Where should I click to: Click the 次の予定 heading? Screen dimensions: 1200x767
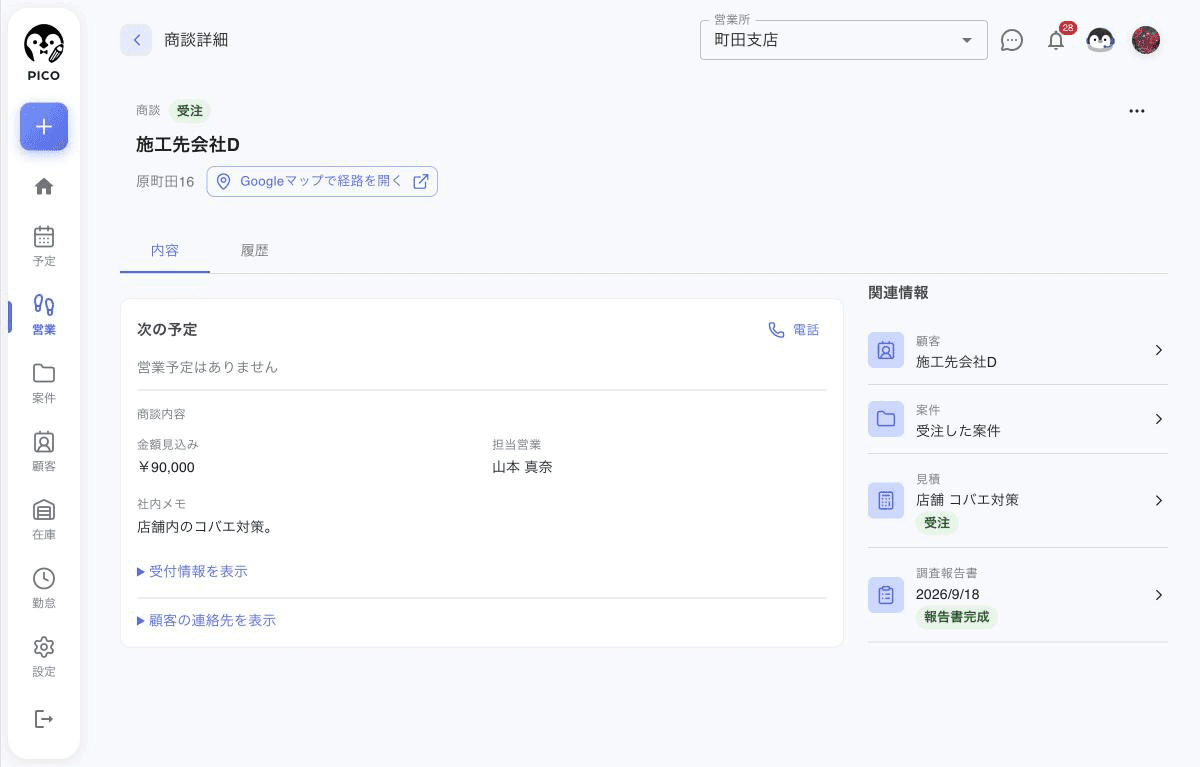[x=167, y=329]
